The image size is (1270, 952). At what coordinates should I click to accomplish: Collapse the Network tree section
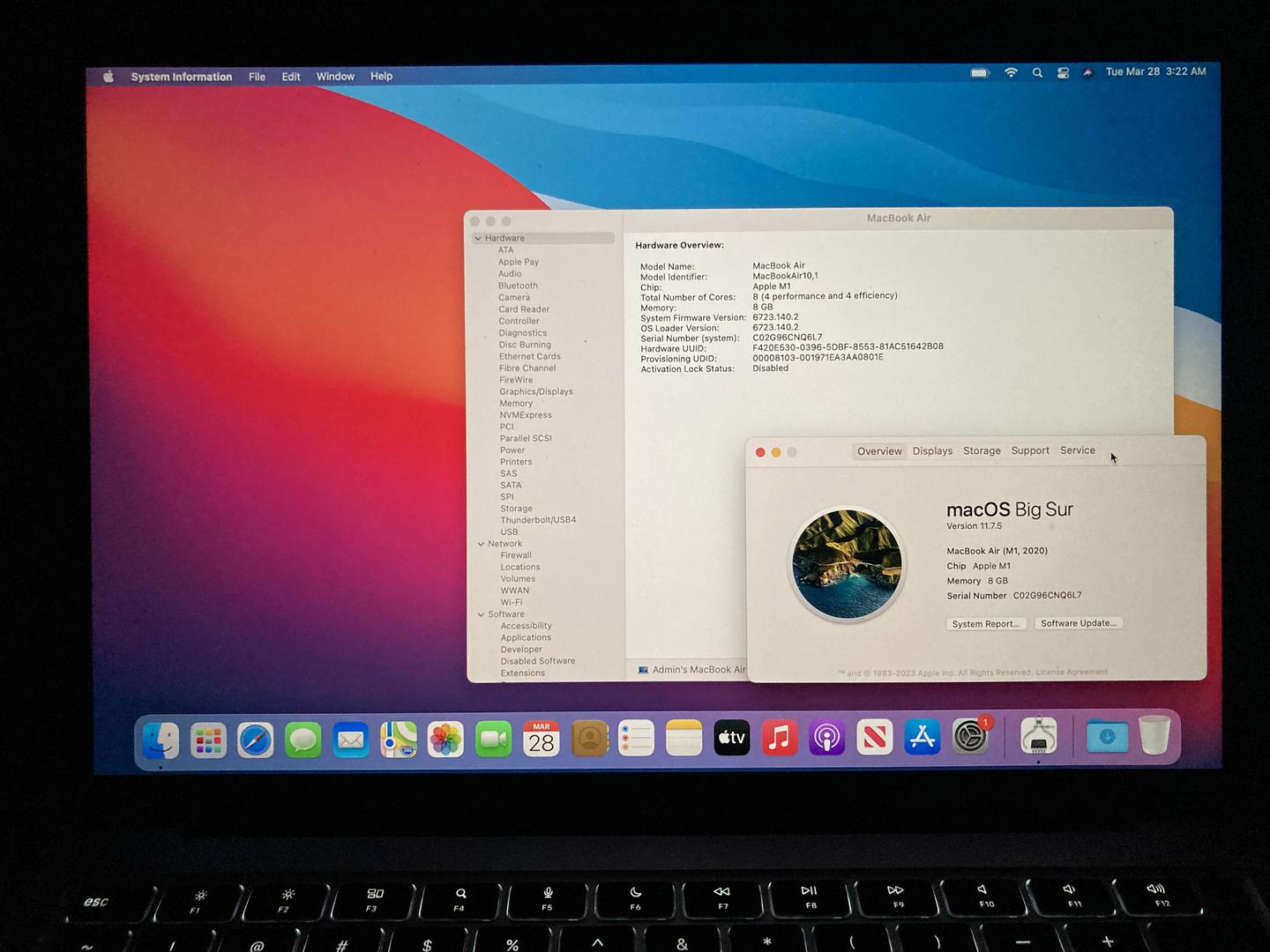click(x=481, y=544)
